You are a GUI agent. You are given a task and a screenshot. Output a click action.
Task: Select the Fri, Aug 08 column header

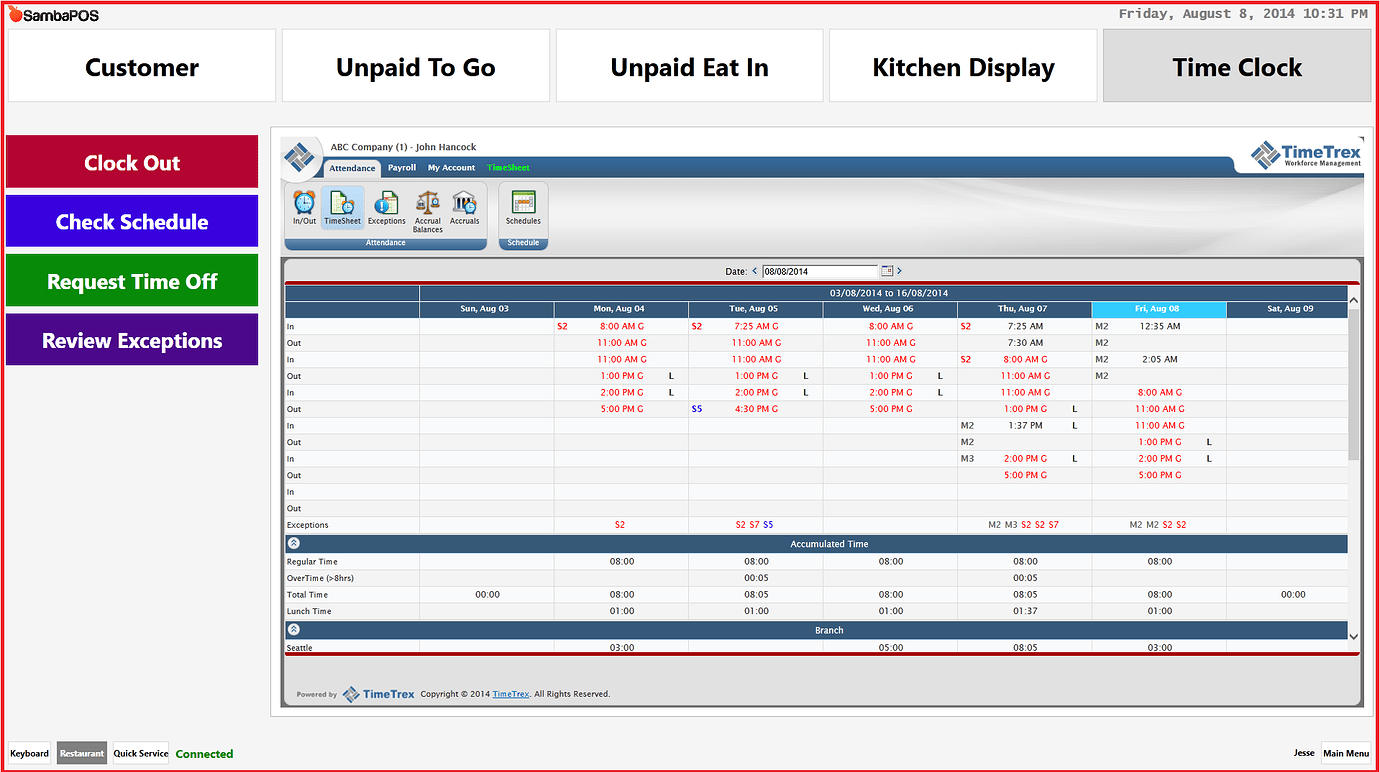[x=1159, y=309]
